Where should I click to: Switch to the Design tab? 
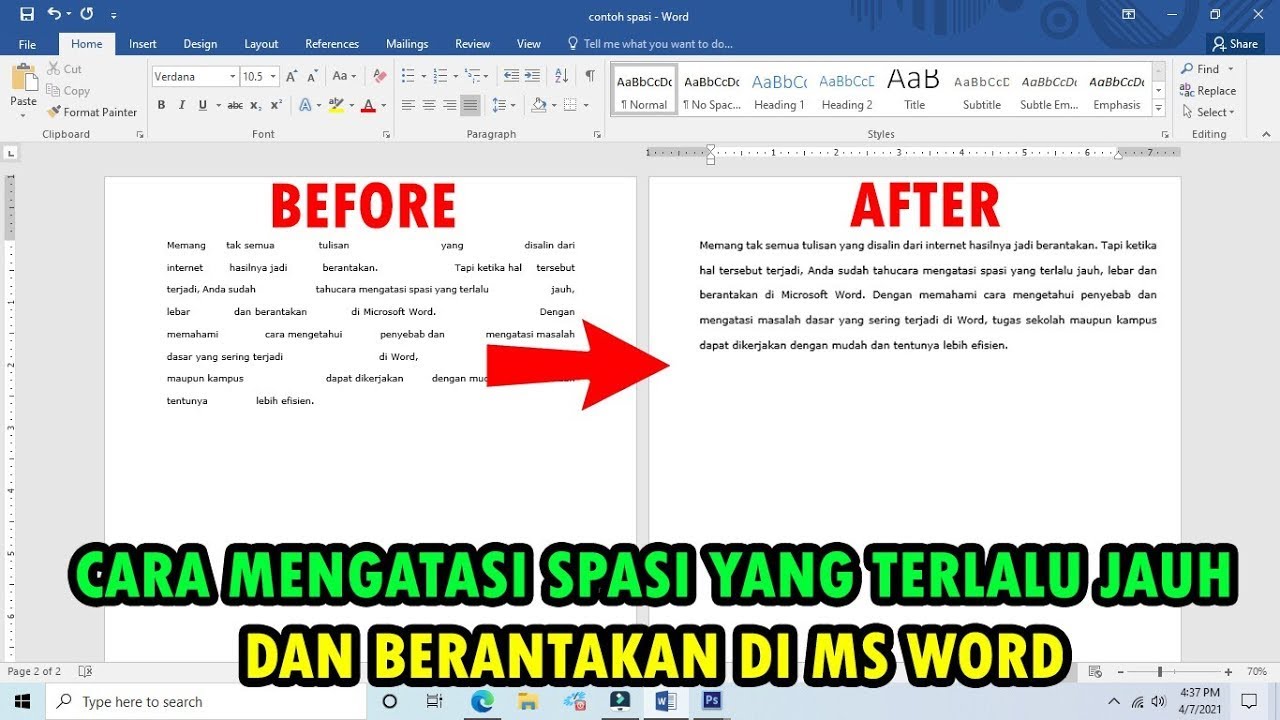[x=200, y=44]
